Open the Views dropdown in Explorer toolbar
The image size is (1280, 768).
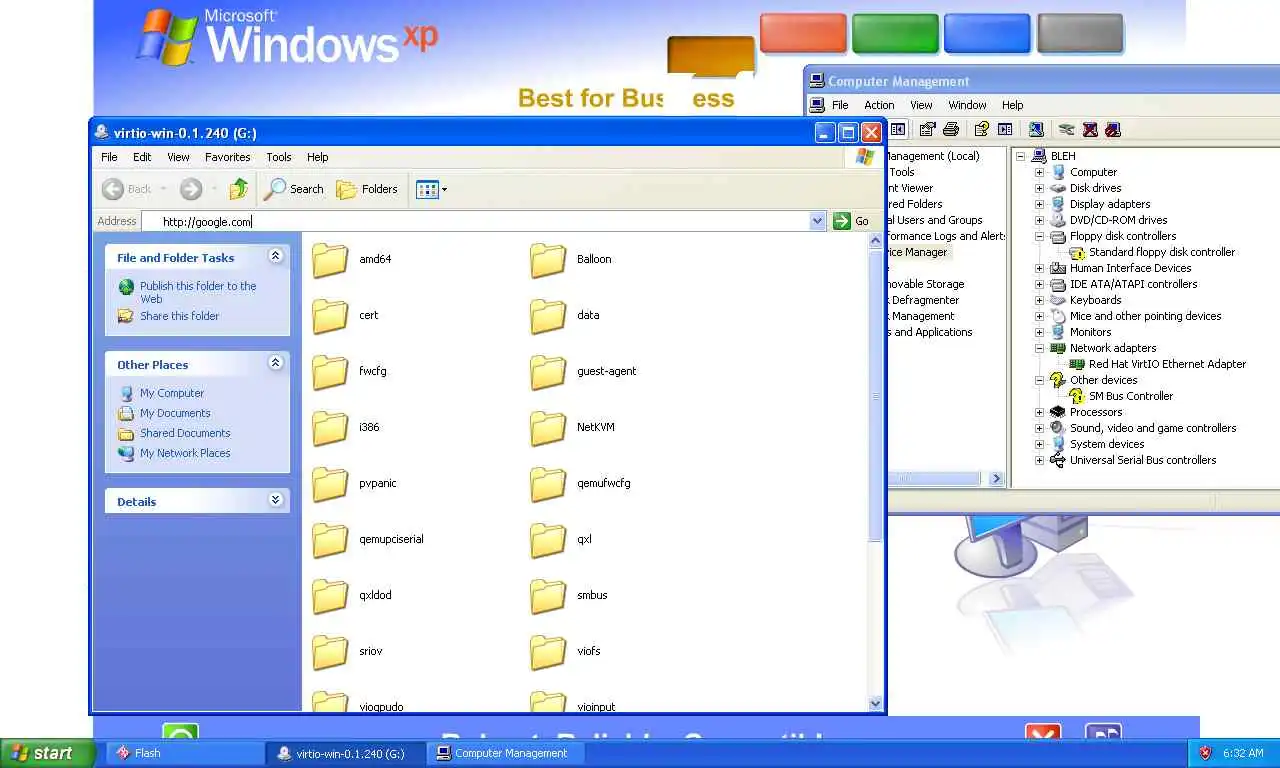(444, 189)
